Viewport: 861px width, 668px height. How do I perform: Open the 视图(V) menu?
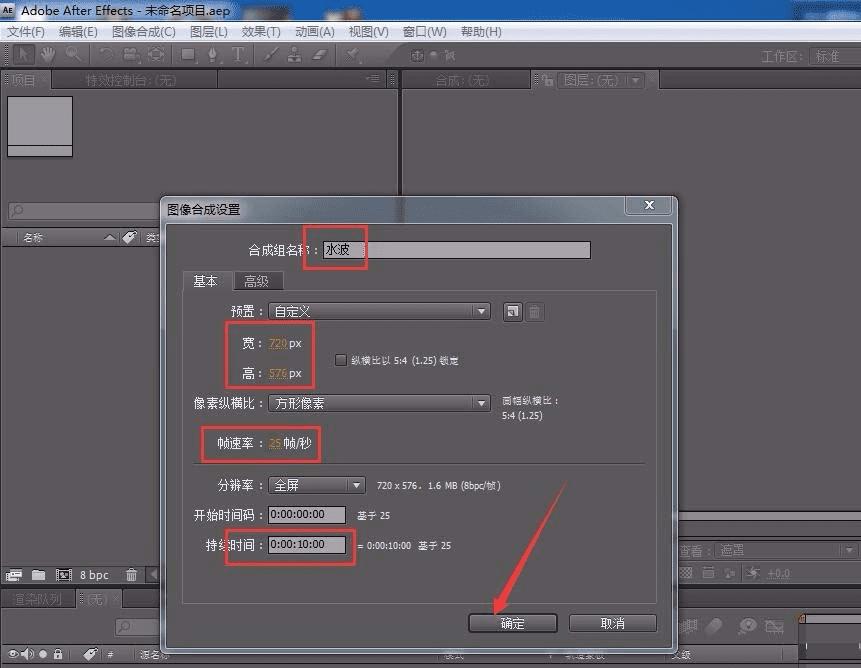coord(368,32)
